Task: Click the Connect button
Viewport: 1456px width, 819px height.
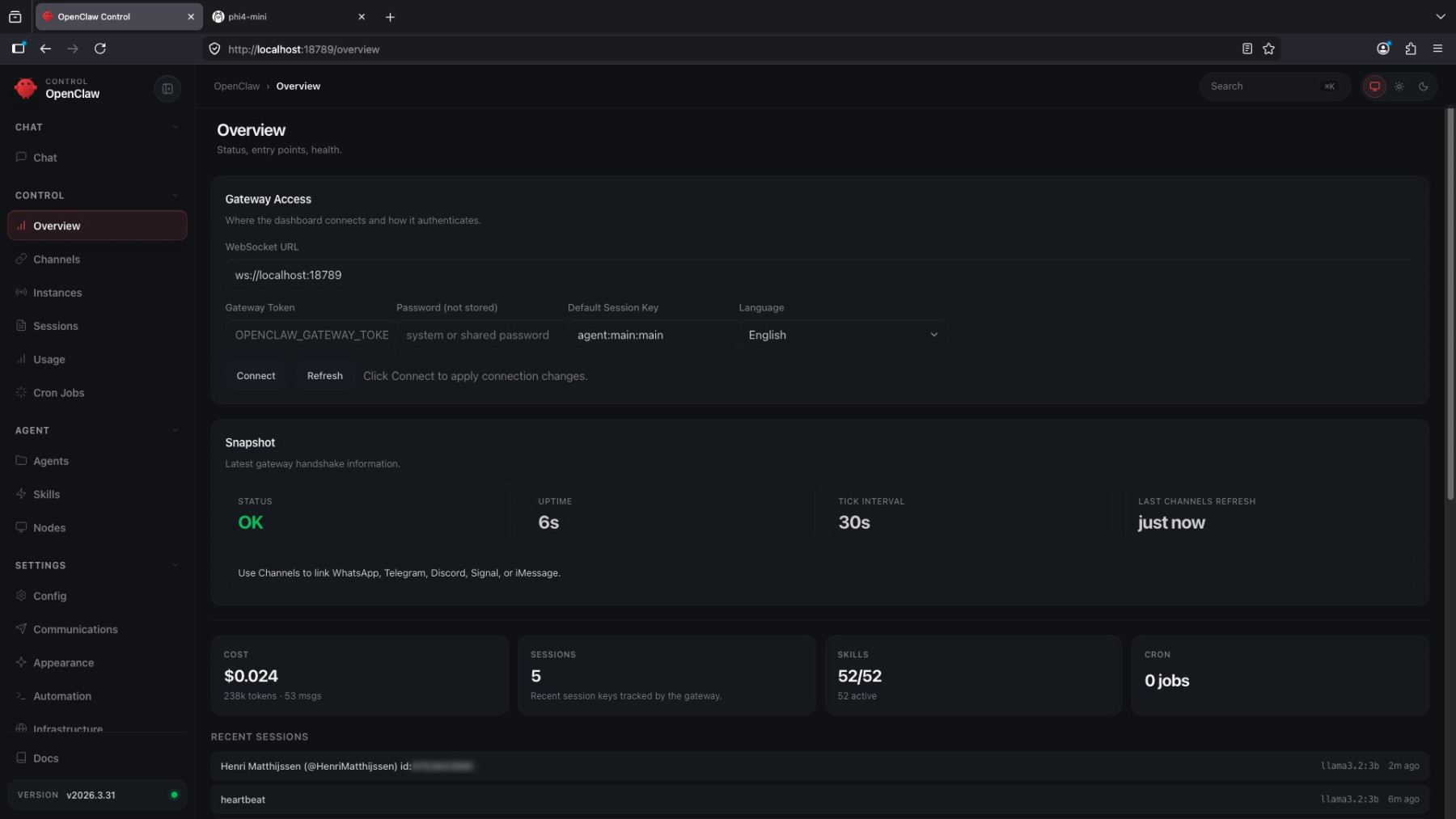Action: point(256,376)
